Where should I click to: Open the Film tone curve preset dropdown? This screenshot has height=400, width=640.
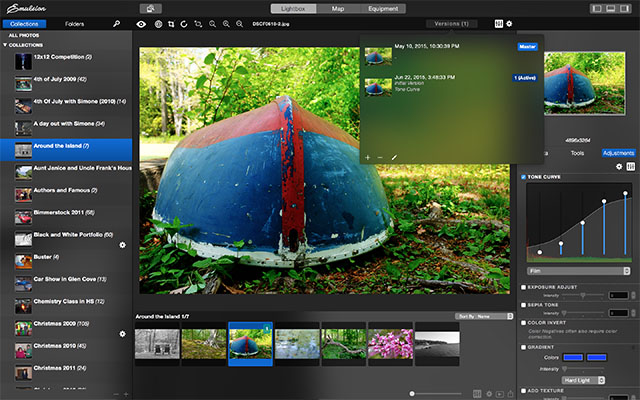[x=578, y=271]
